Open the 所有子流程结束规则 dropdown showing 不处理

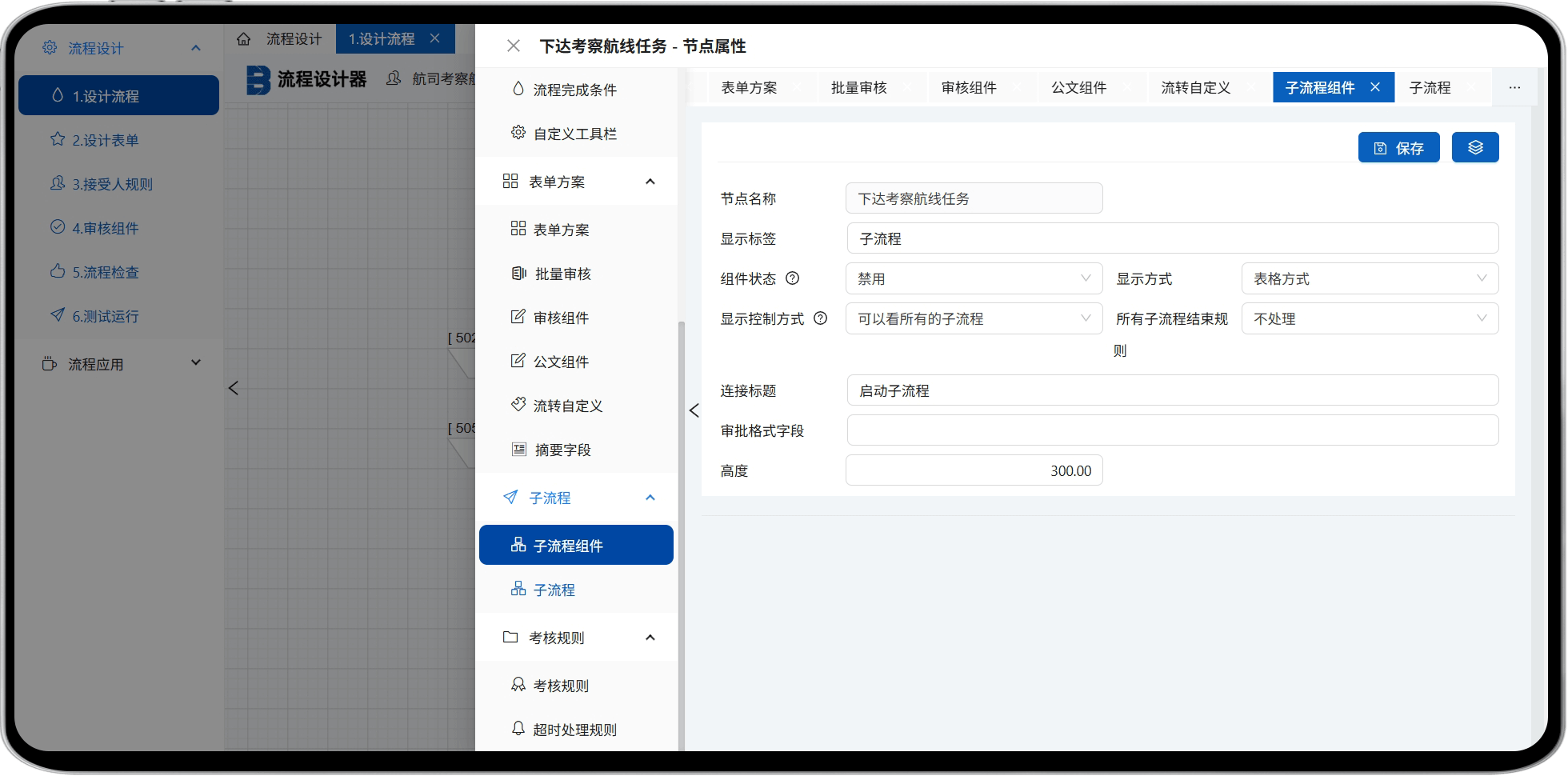coord(1370,318)
